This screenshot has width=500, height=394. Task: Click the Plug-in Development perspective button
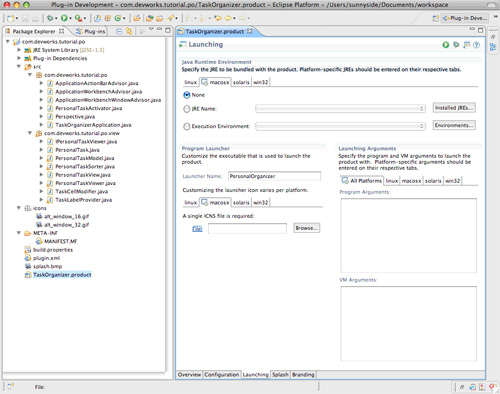pos(465,18)
